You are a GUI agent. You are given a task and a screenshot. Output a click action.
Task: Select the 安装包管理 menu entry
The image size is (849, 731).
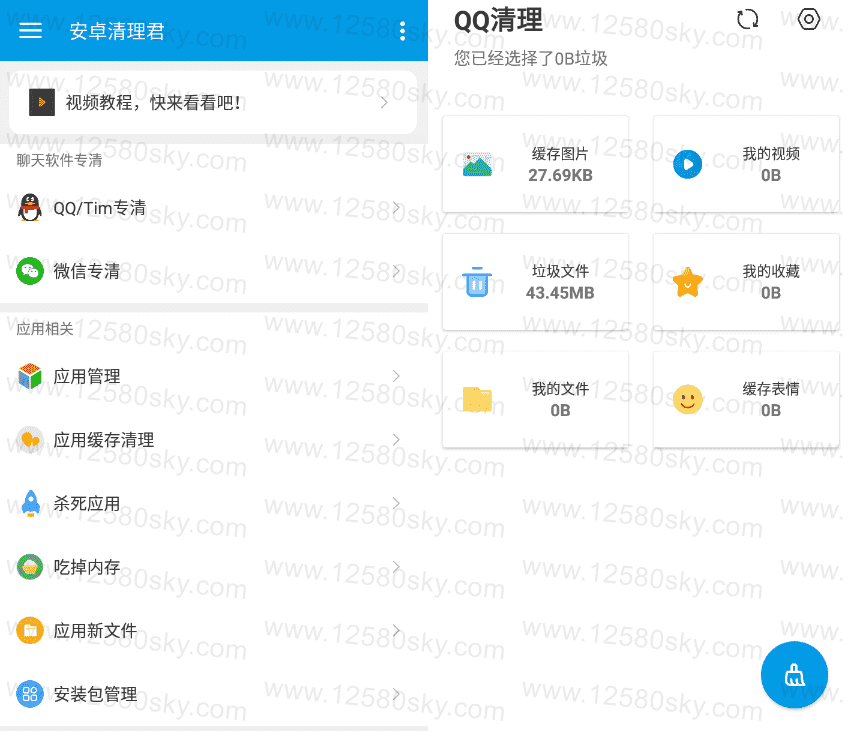[214, 694]
